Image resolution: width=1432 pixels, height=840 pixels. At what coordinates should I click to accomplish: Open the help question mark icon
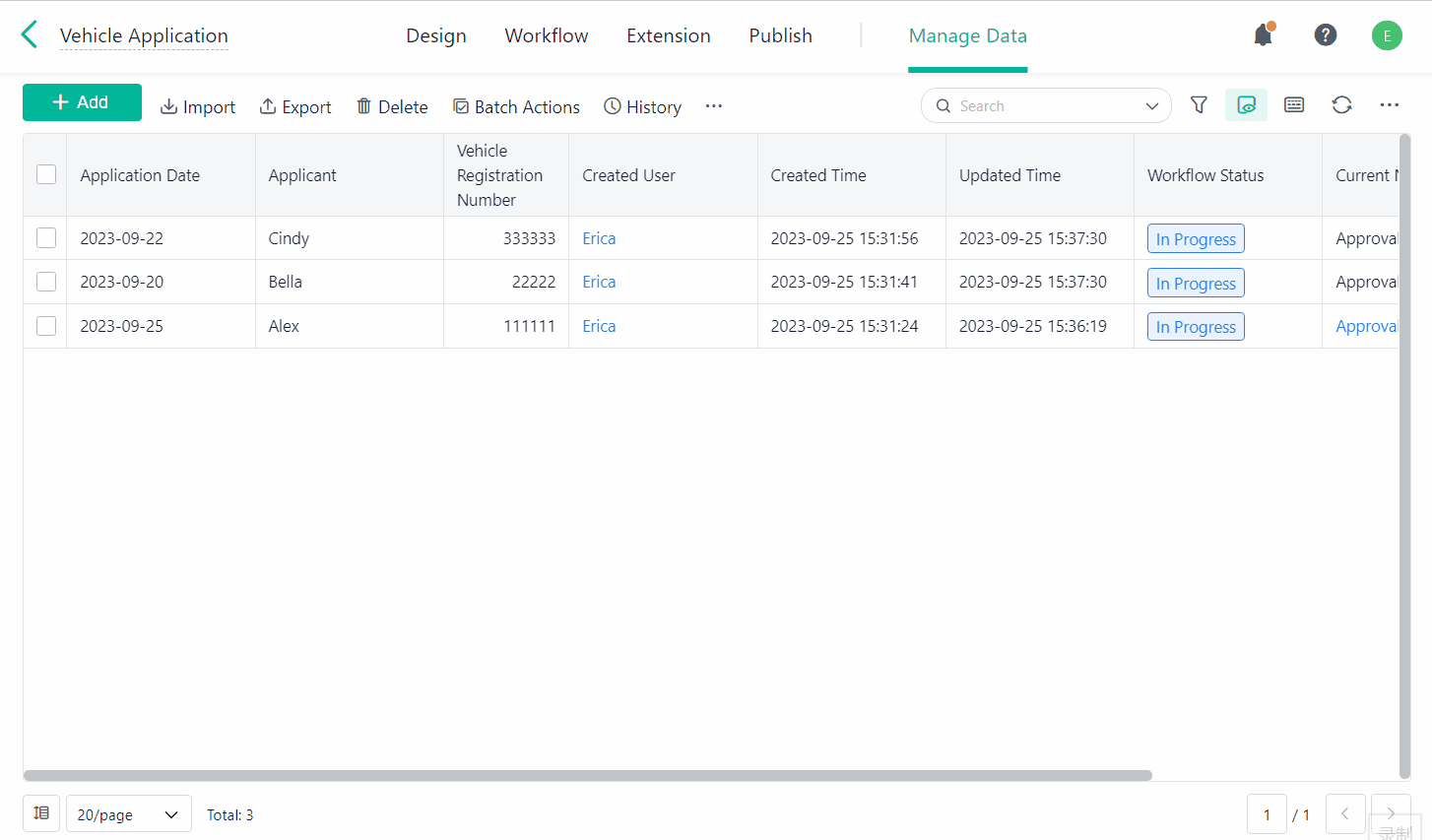pos(1326,35)
